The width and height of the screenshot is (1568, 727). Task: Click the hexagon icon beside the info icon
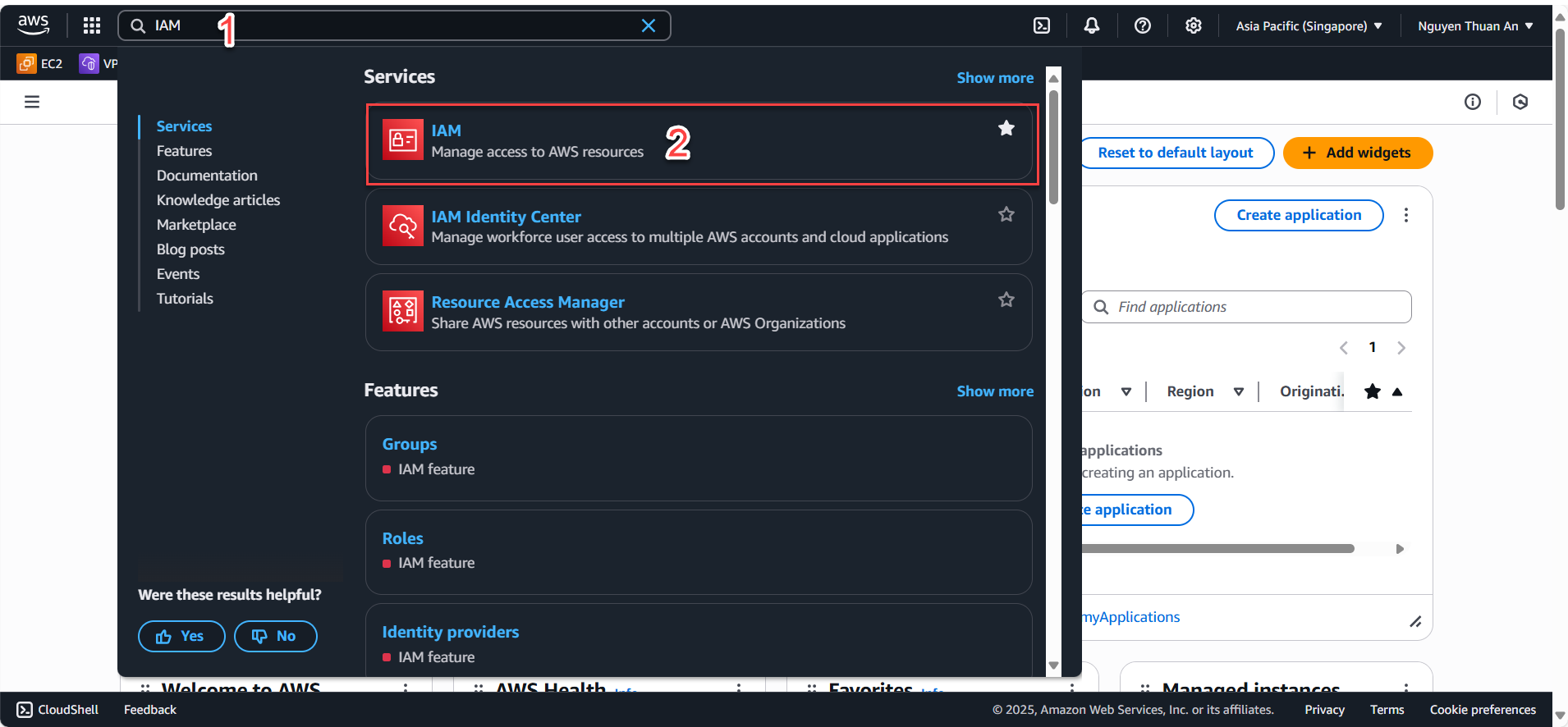1520,102
